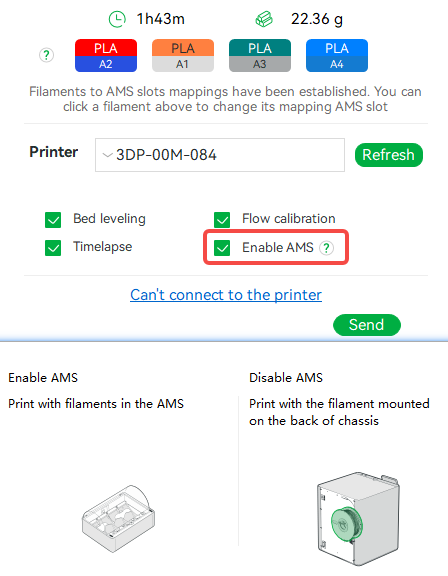Viewport: 448px width, 576px height.
Task: Toggle the Flow calibration checkbox
Action: (222, 220)
